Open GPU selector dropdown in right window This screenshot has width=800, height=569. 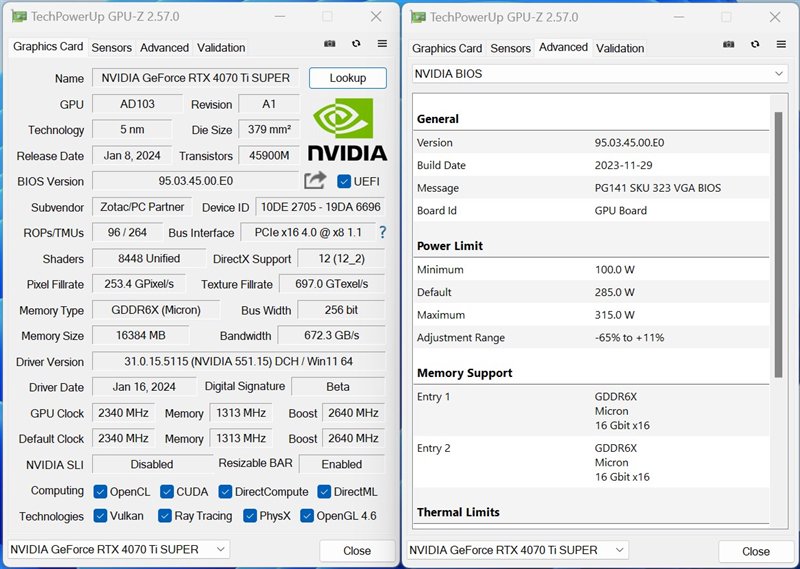point(518,550)
